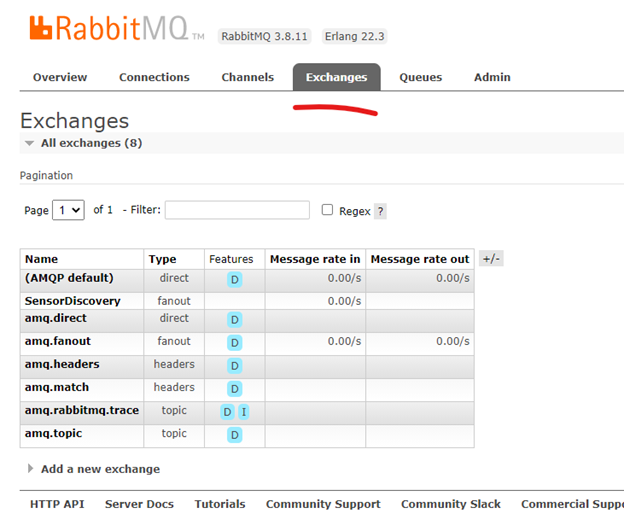Open the amq.direct exchange
The image size is (624, 525).
55,318
